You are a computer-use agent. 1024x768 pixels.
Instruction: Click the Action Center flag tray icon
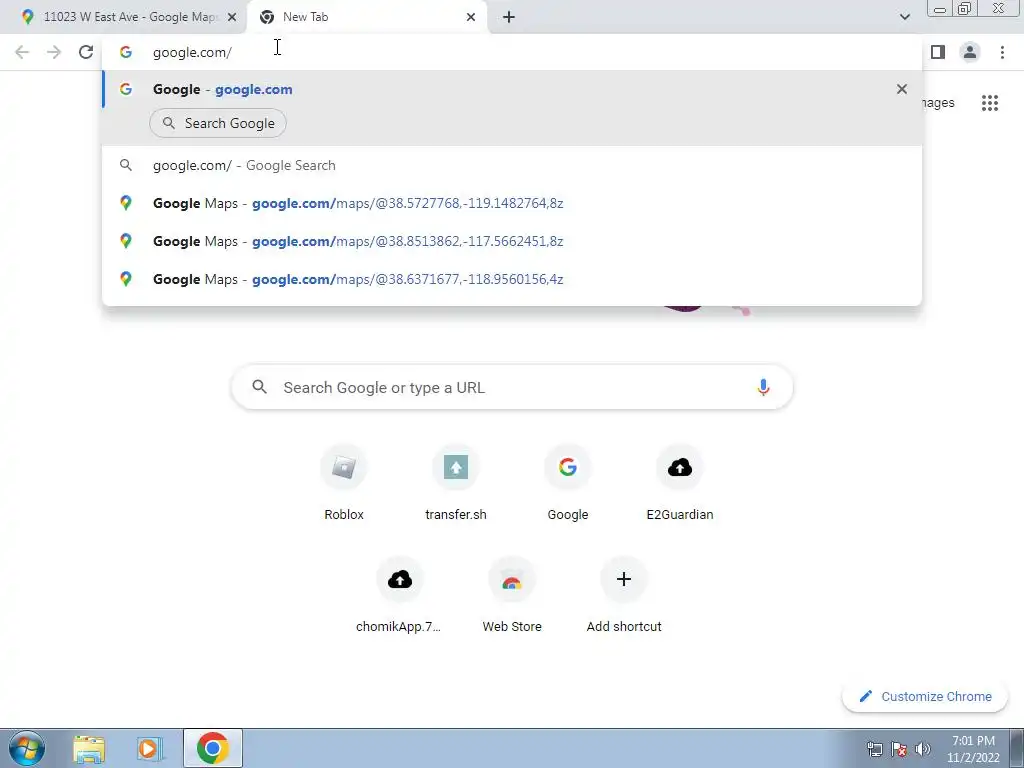(899, 748)
